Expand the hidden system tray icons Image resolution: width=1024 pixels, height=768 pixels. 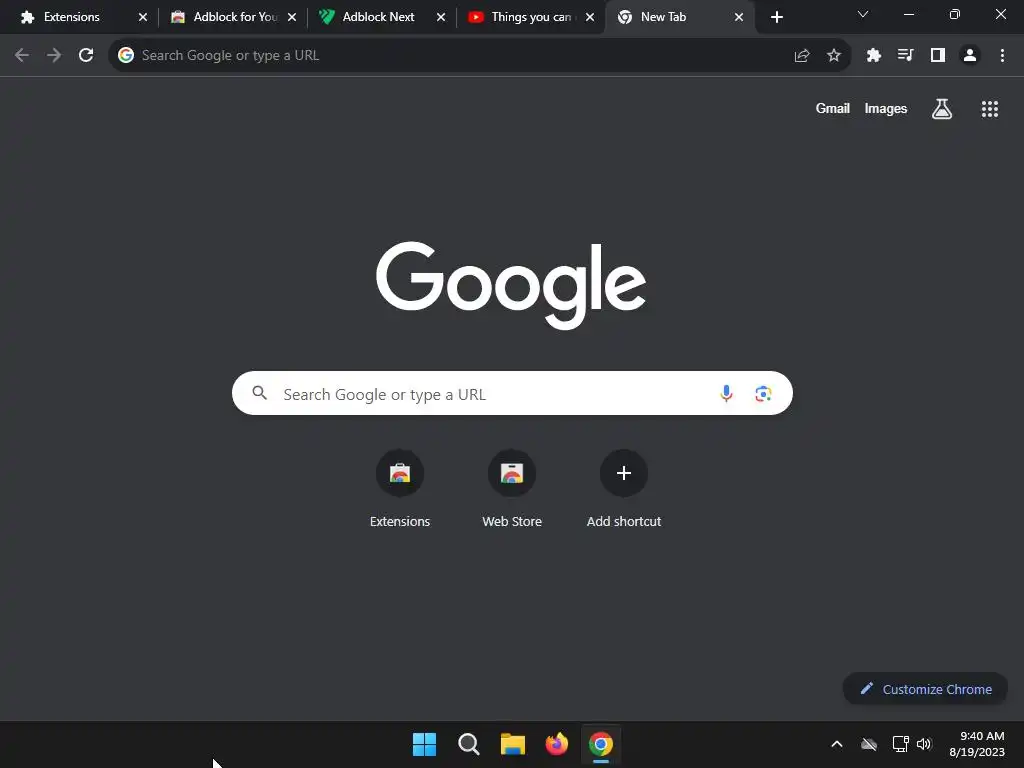pyautogui.click(x=837, y=744)
